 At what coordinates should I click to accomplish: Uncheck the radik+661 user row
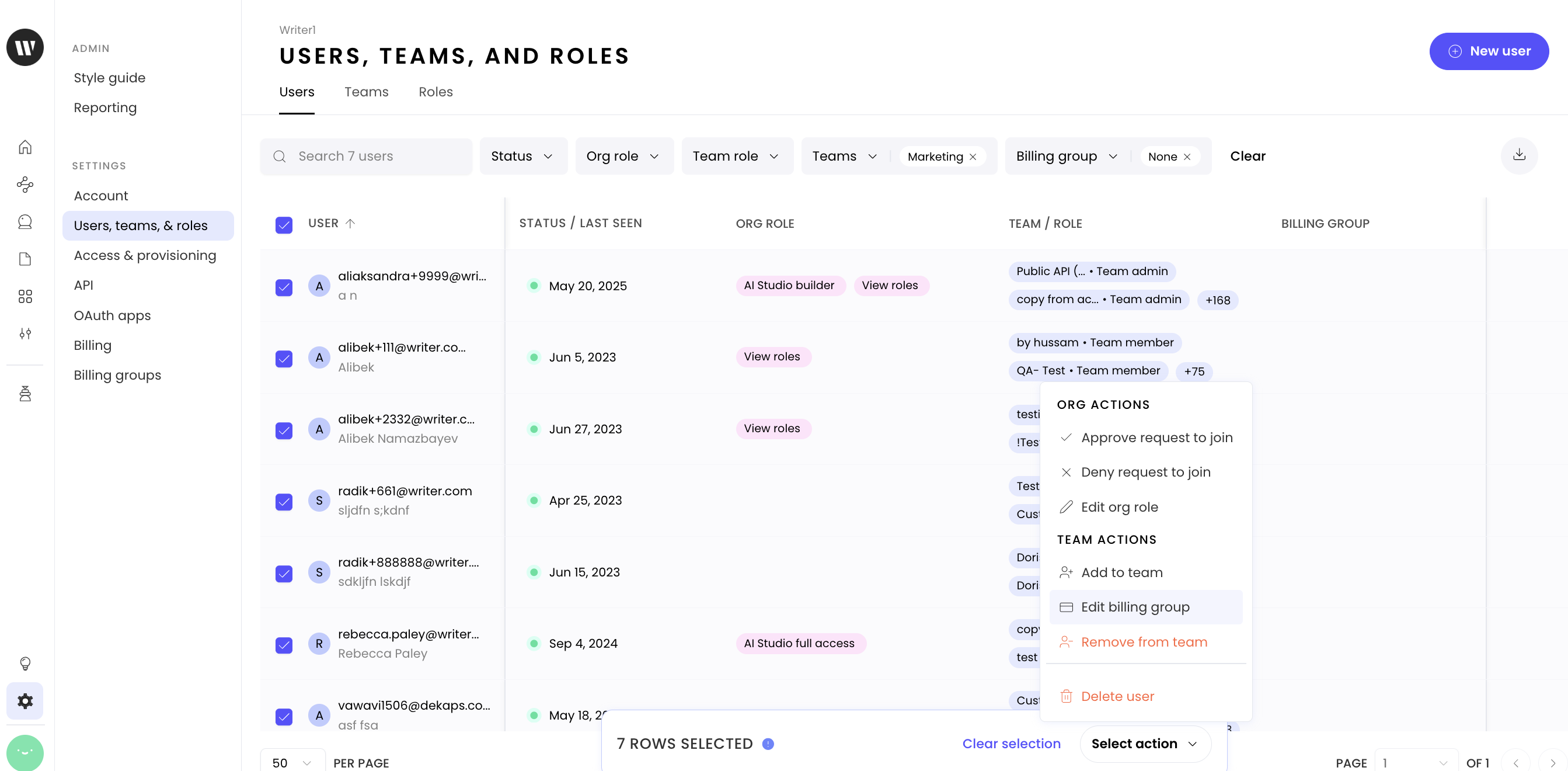[284, 501]
